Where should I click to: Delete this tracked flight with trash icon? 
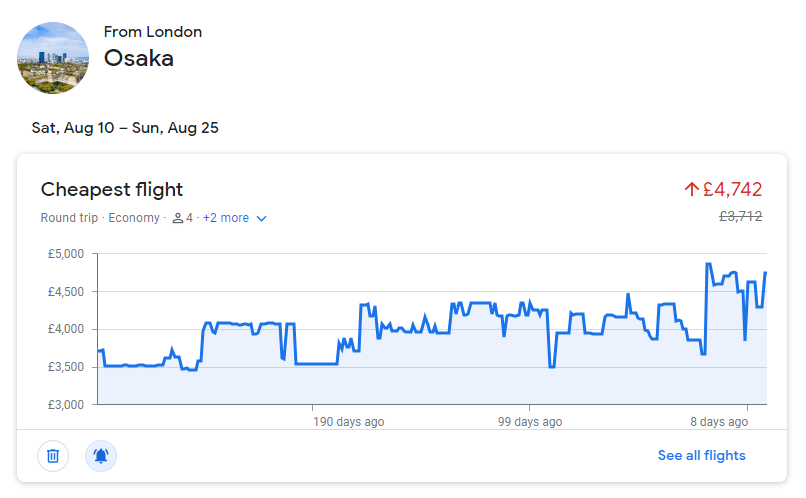point(53,456)
